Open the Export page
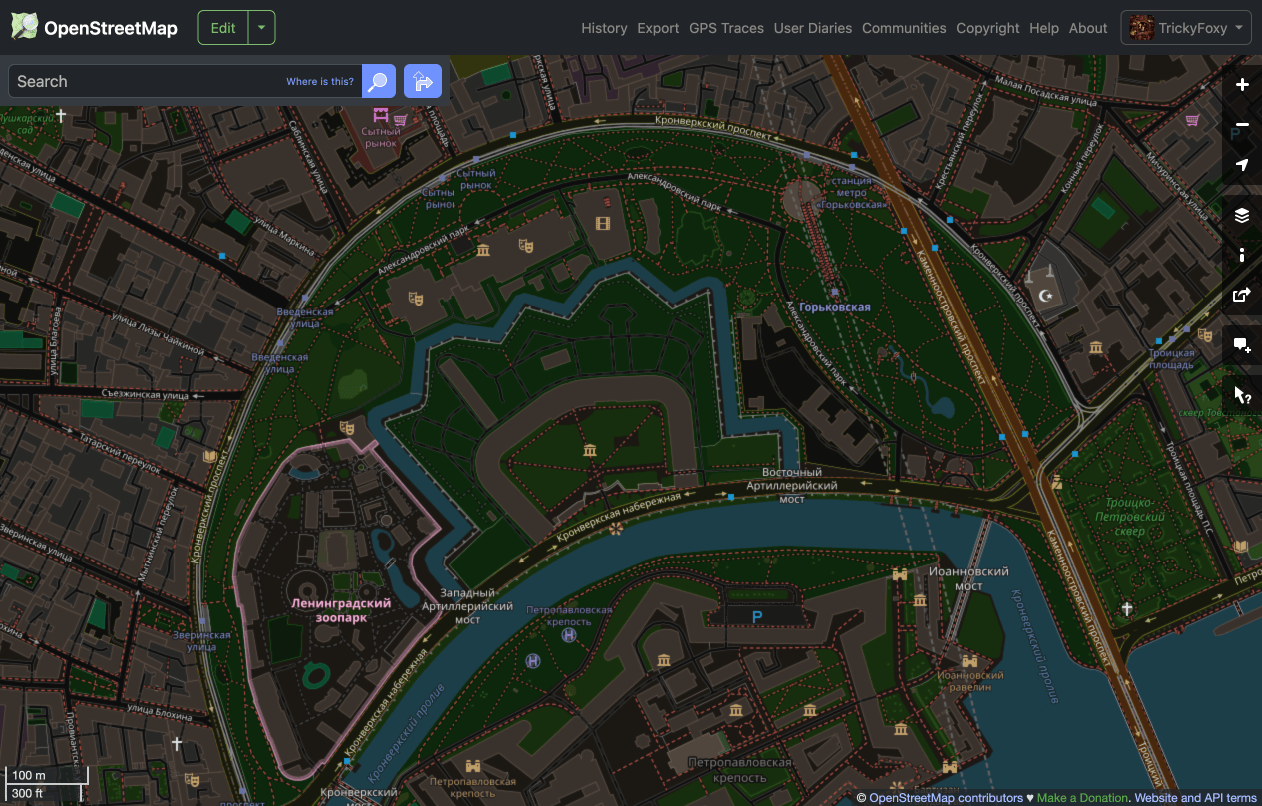 point(658,28)
